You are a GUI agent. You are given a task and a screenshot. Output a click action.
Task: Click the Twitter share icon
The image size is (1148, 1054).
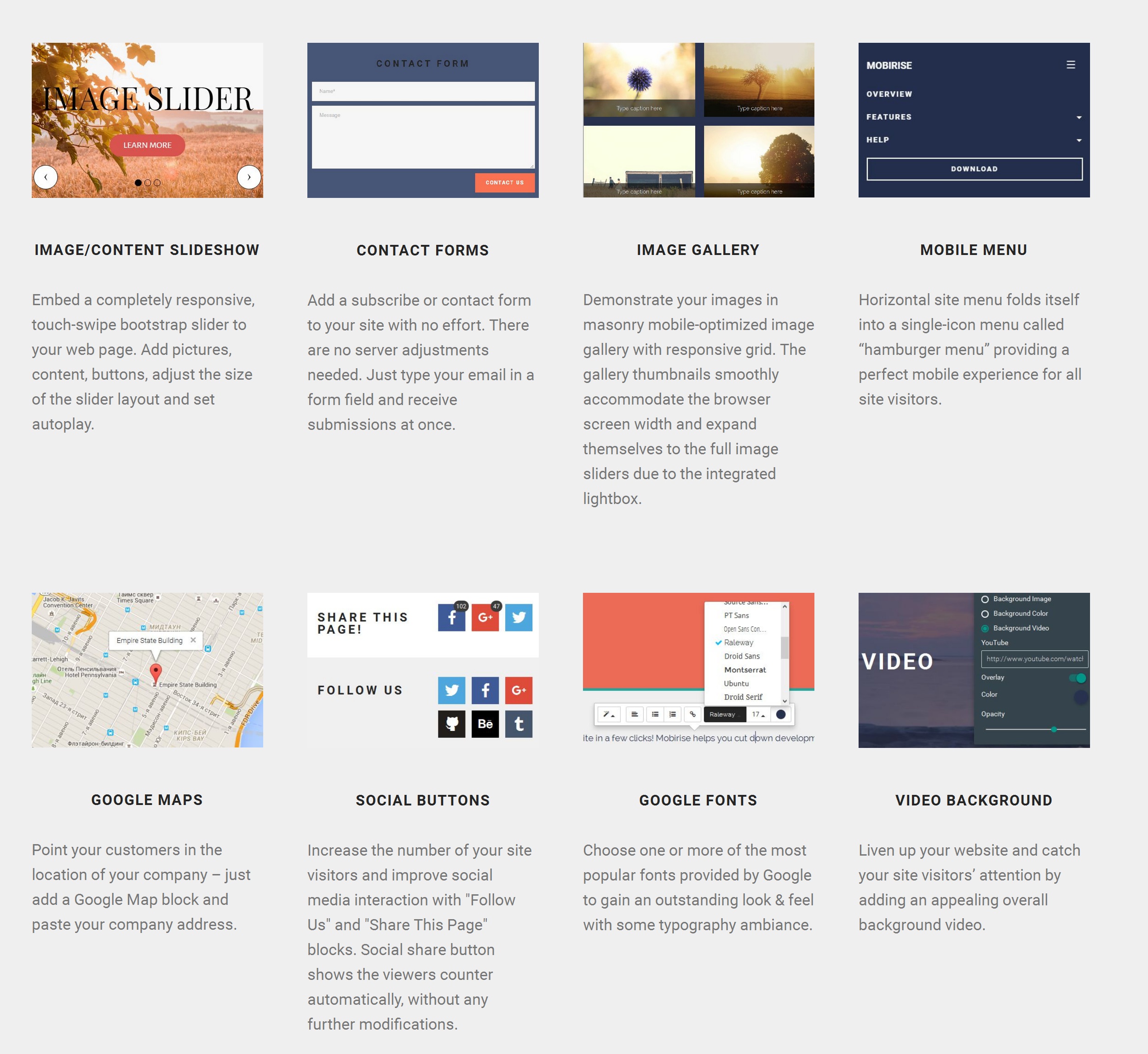(519, 617)
